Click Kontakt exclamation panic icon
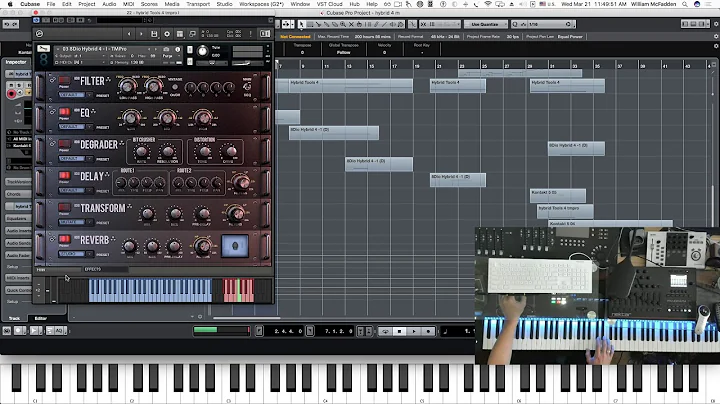Viewport: 720px width, 404px height. 250,34
